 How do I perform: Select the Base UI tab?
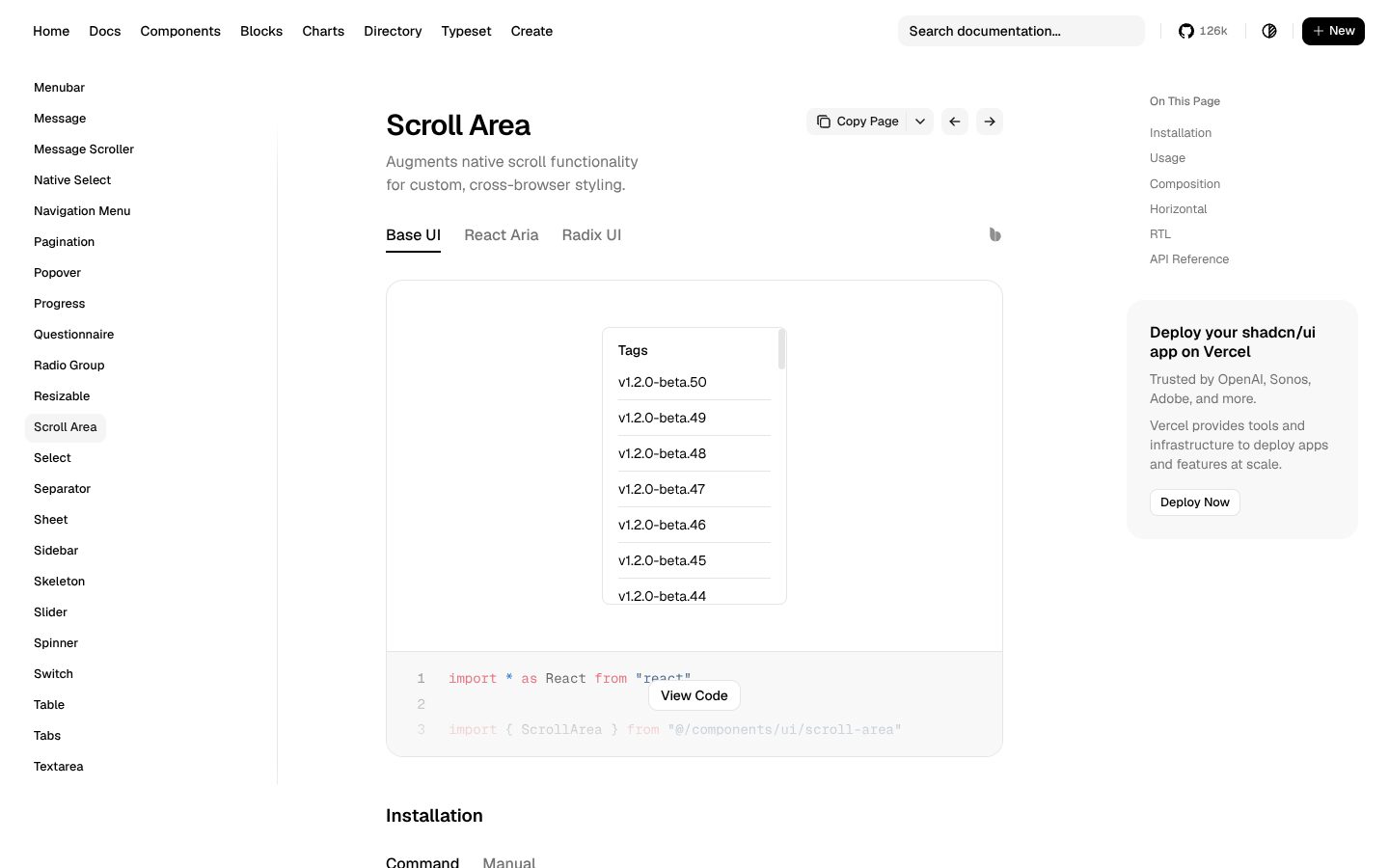pyautogui.click(x=413, y=235)
